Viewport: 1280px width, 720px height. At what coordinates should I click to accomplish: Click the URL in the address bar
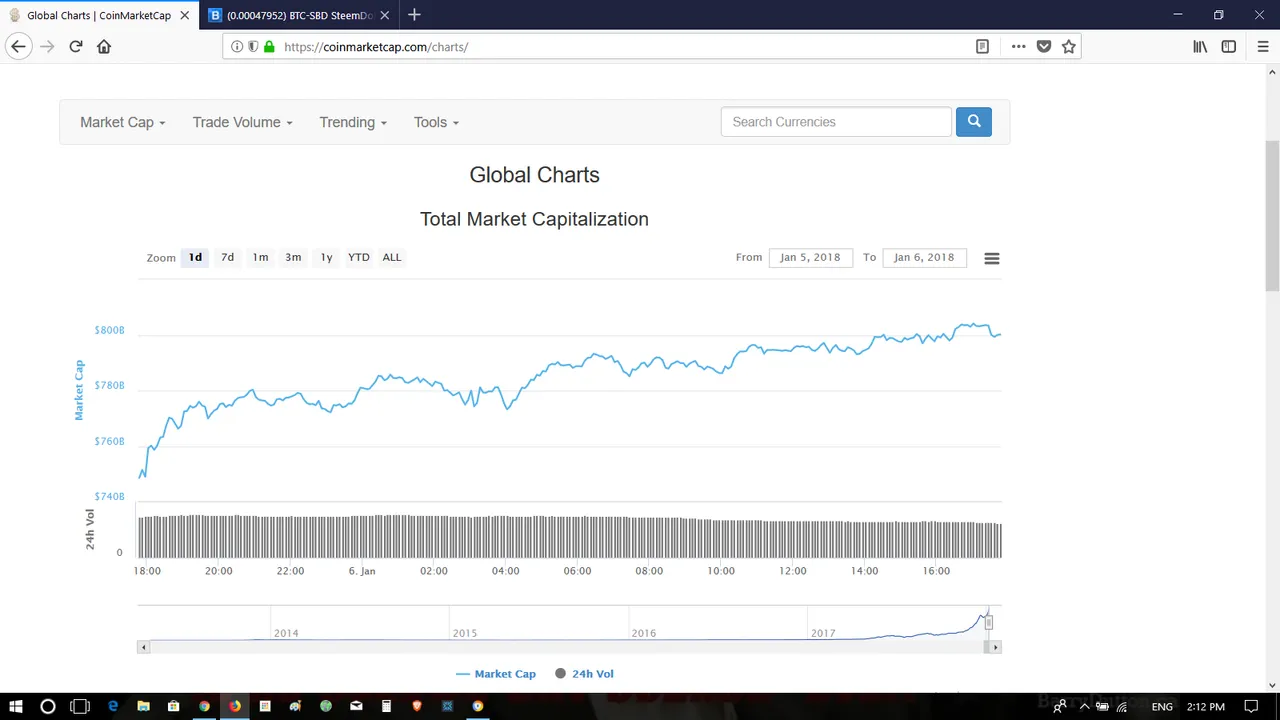click(x=376, y=47)
